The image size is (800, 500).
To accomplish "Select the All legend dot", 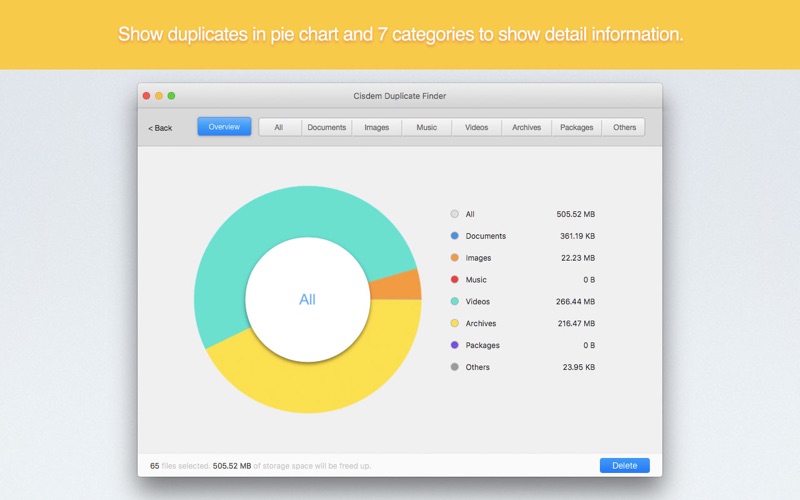I will (455, 214).
